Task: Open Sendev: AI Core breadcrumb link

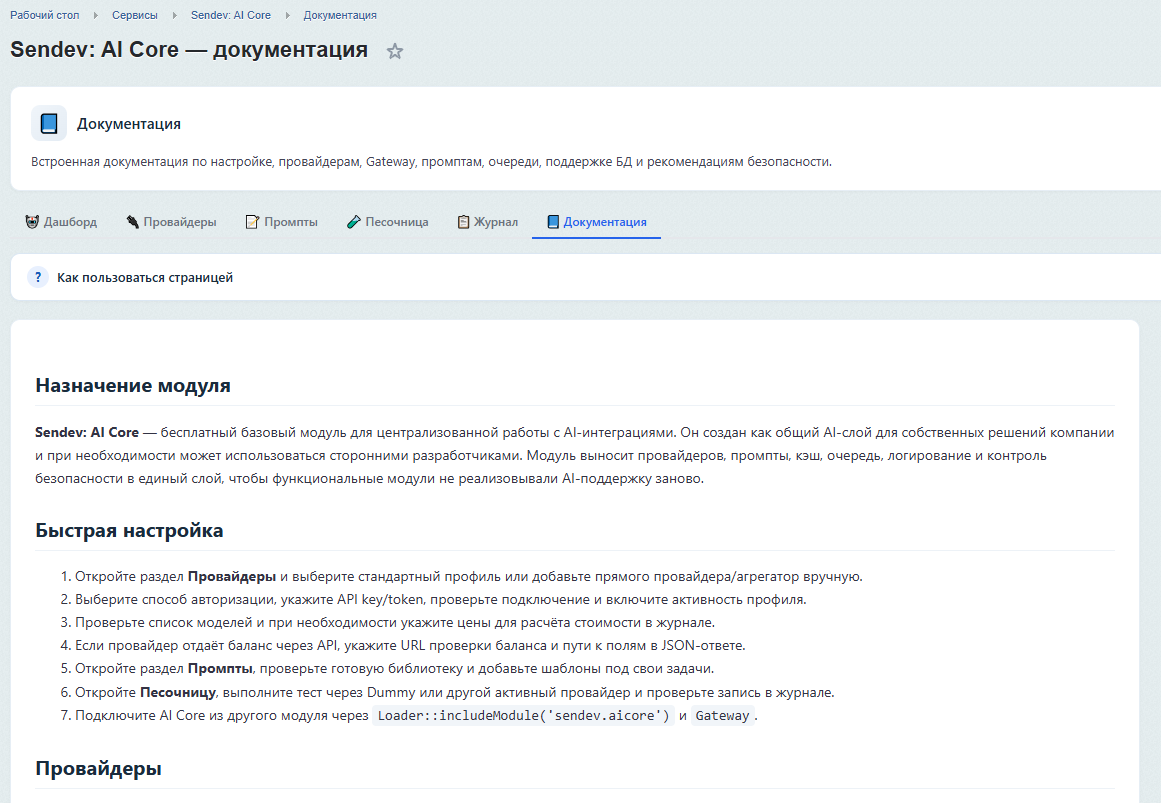Action: coord(231,15)
